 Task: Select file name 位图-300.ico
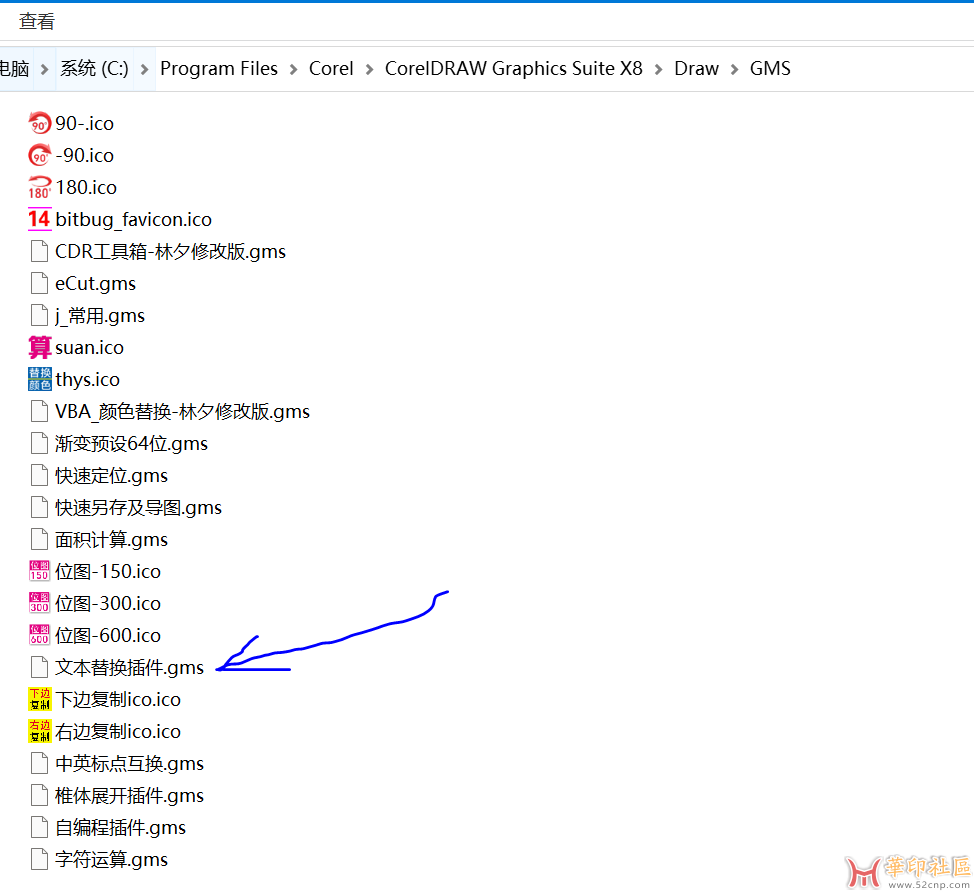tap(107, 604)
